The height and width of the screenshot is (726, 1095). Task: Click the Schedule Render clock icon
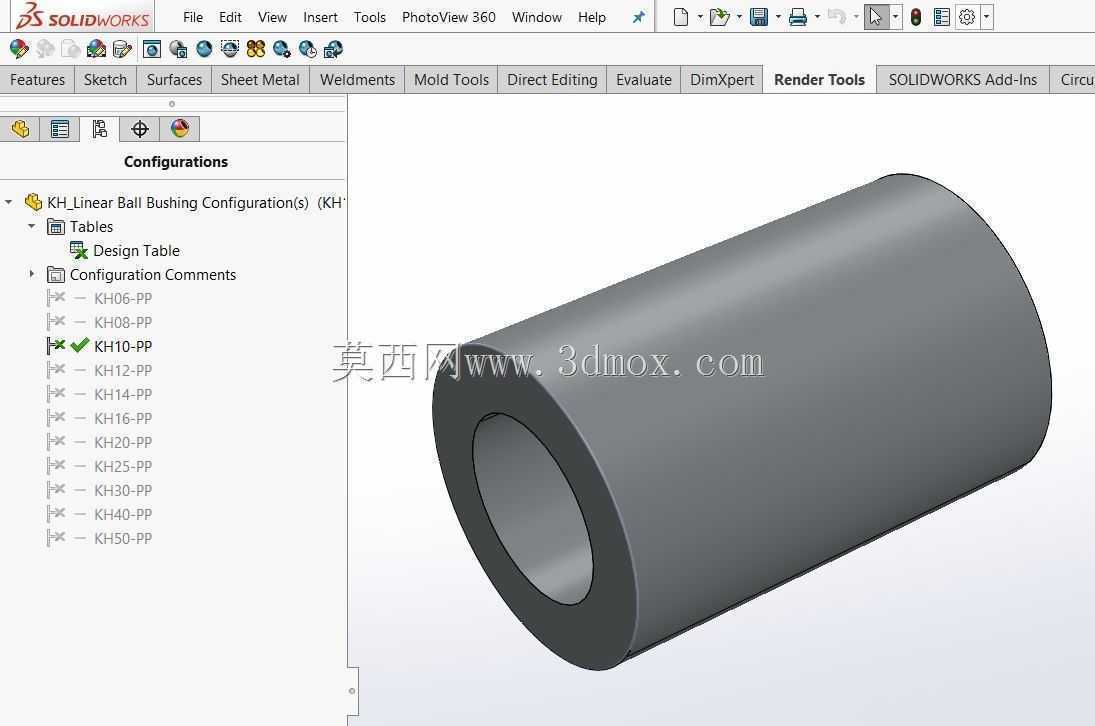click(x=307, y=49)
